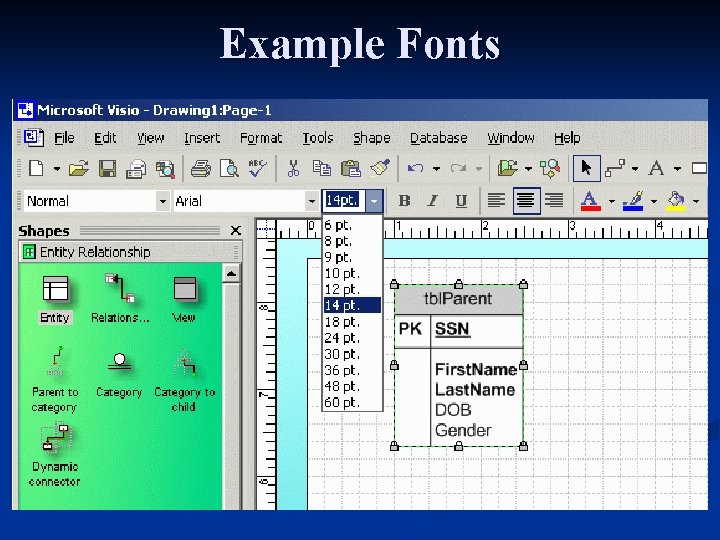This screenshot has height=540, width=720.
Task: Select the Pointer tool
Action: tap(586, 168)
